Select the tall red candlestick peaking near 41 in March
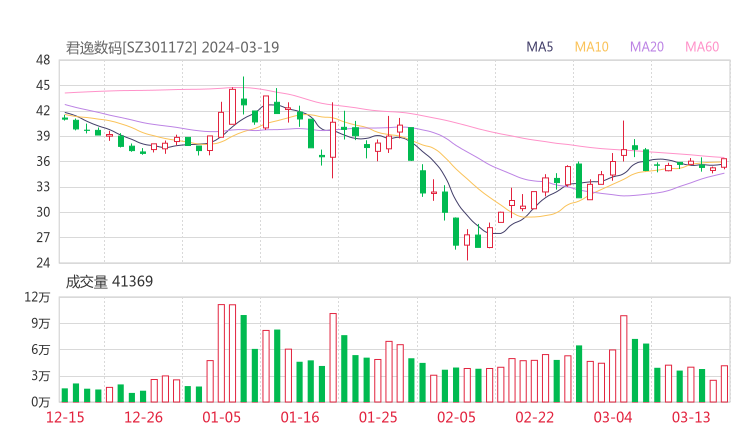The height and width of the screenshot is (440, 740). (624, 141)
